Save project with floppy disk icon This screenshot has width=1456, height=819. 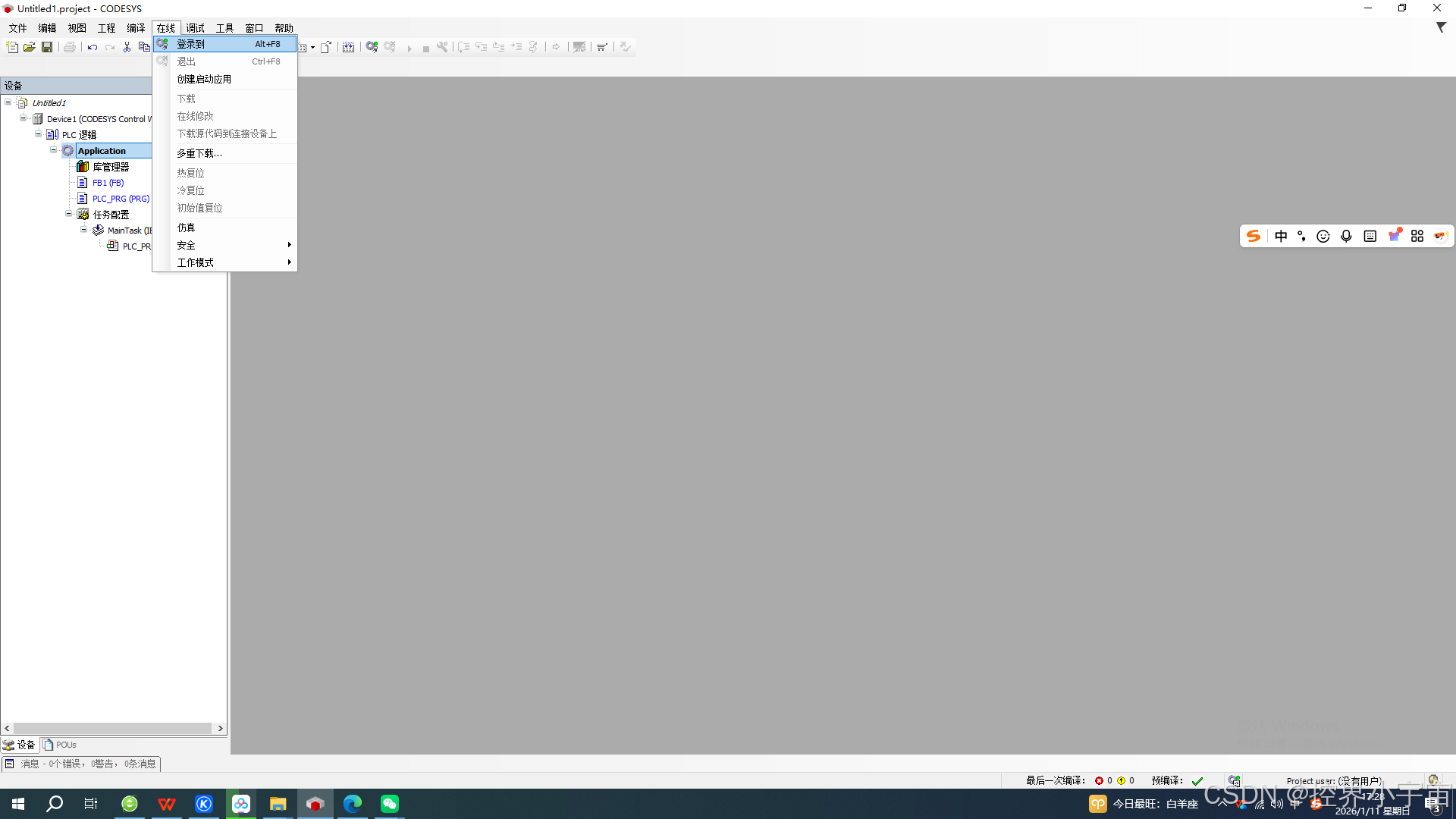47,47
